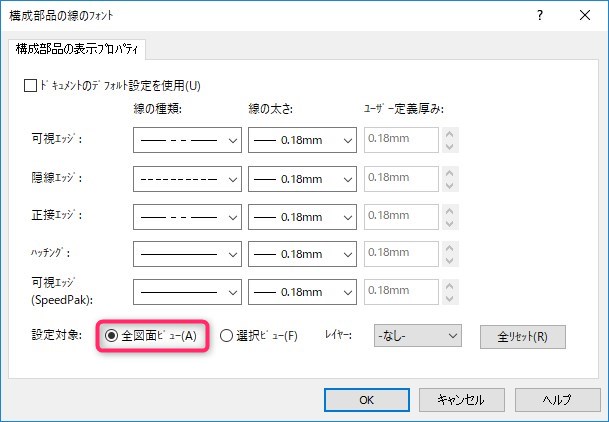
Task: Decrease custom thickness for ハッチング with down arrow
Action: 450,261
